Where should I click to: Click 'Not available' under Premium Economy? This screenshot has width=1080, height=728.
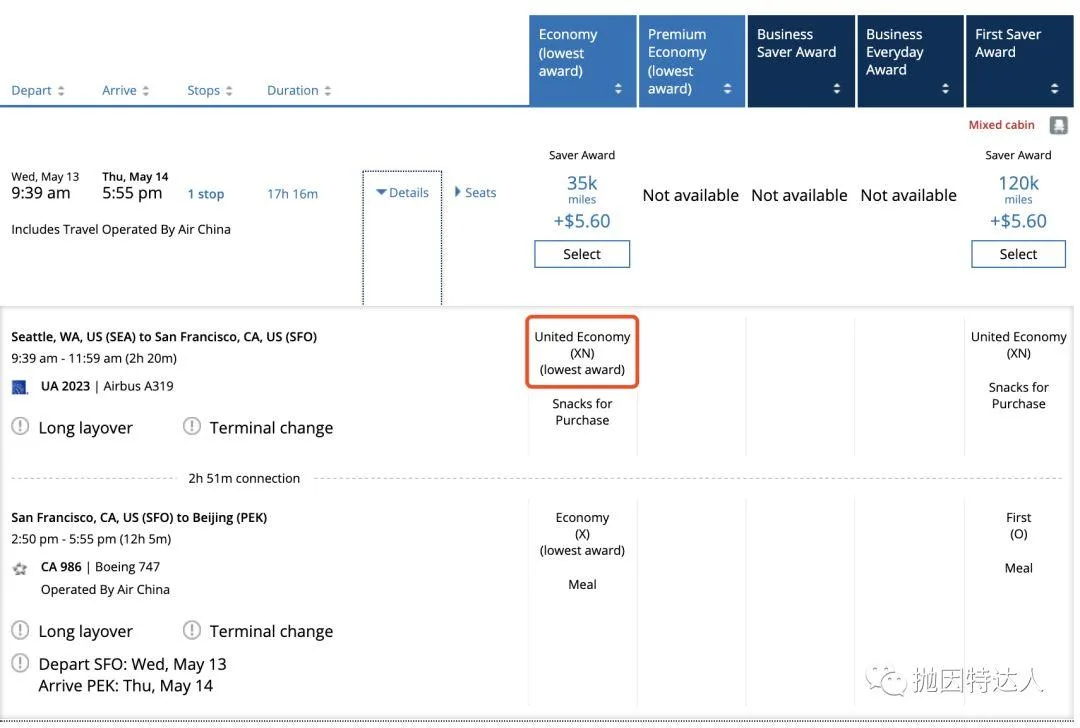click(x=691, y=196)
